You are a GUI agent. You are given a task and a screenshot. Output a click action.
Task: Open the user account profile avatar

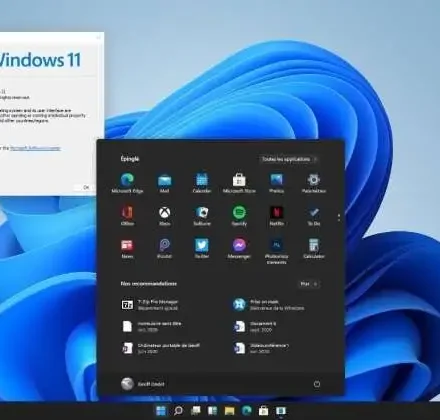[x=127, y=384]
